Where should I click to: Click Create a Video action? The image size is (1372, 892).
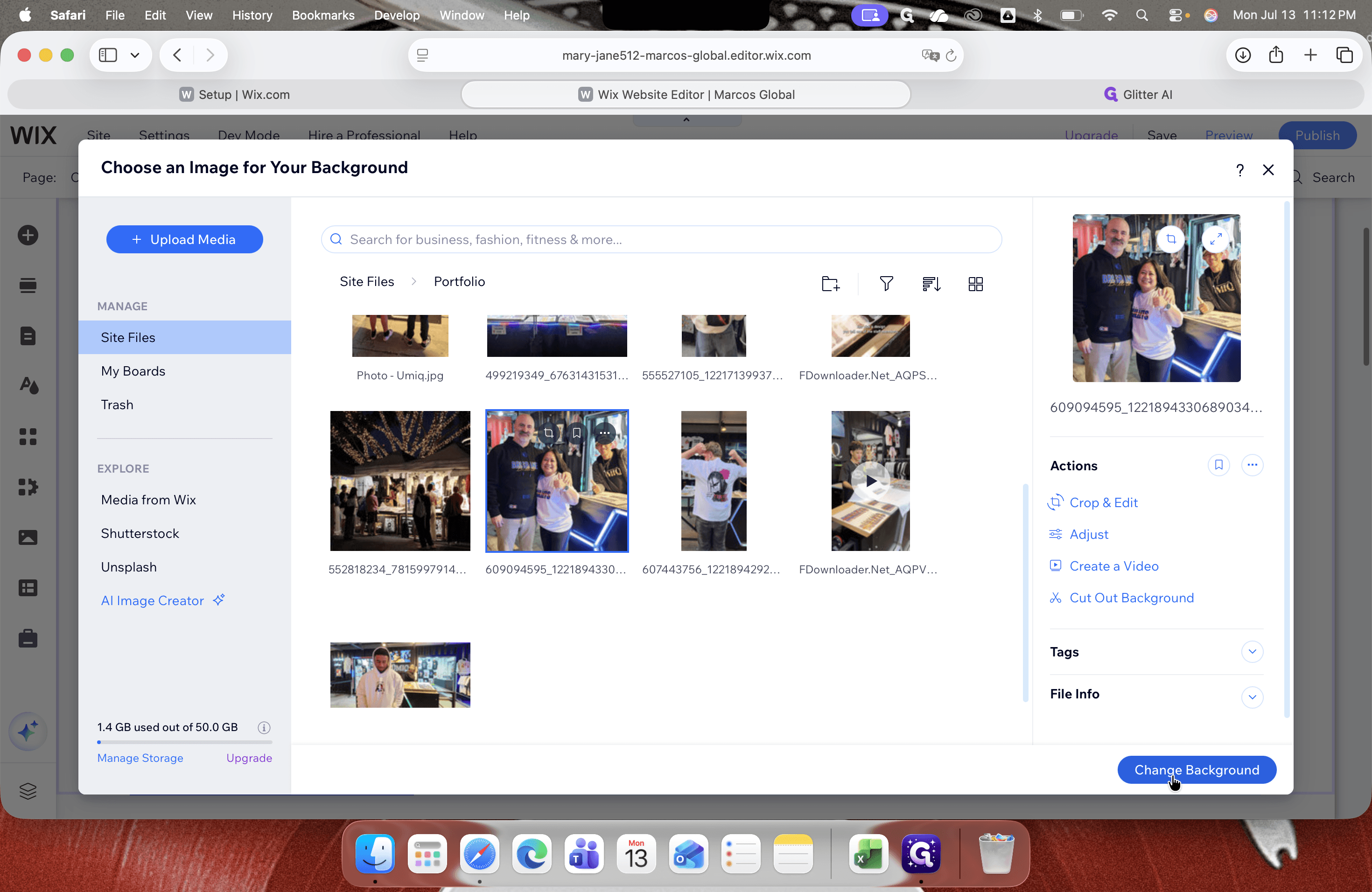(1103, 566)
